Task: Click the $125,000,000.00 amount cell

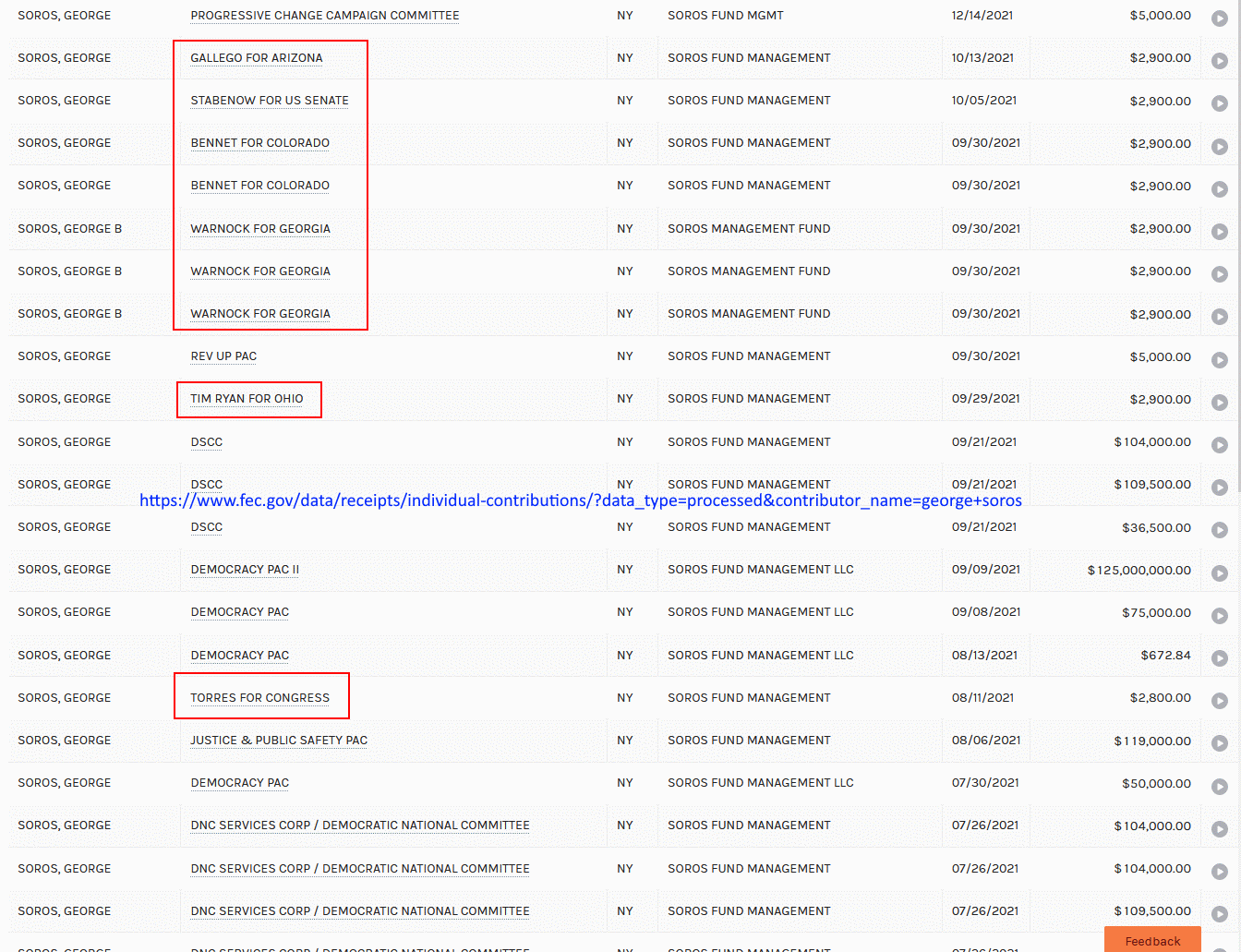Action: click(x=1139, y=571)
